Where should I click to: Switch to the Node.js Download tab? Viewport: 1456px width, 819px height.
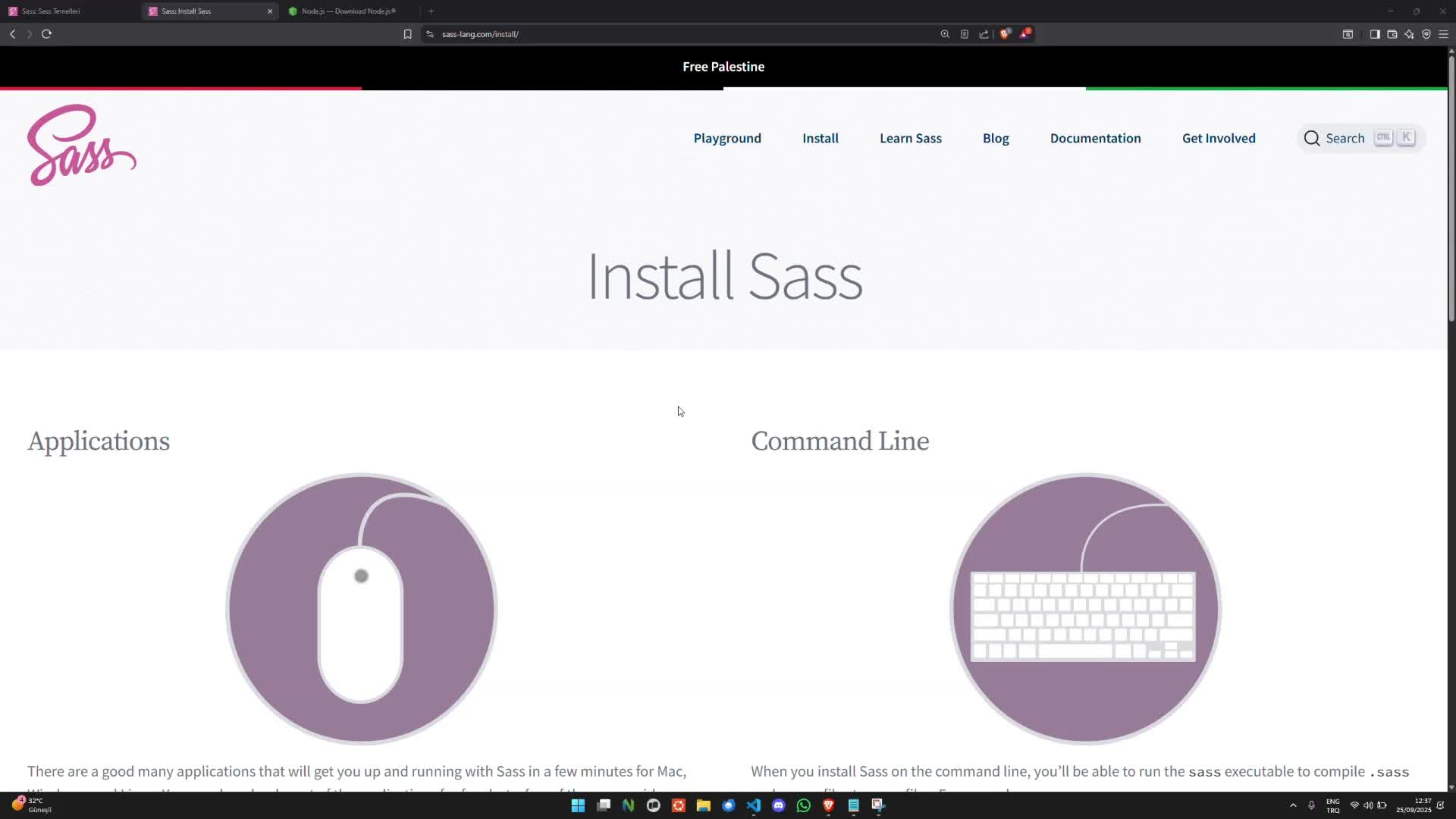pyautogui.click(x=348, y=11)
